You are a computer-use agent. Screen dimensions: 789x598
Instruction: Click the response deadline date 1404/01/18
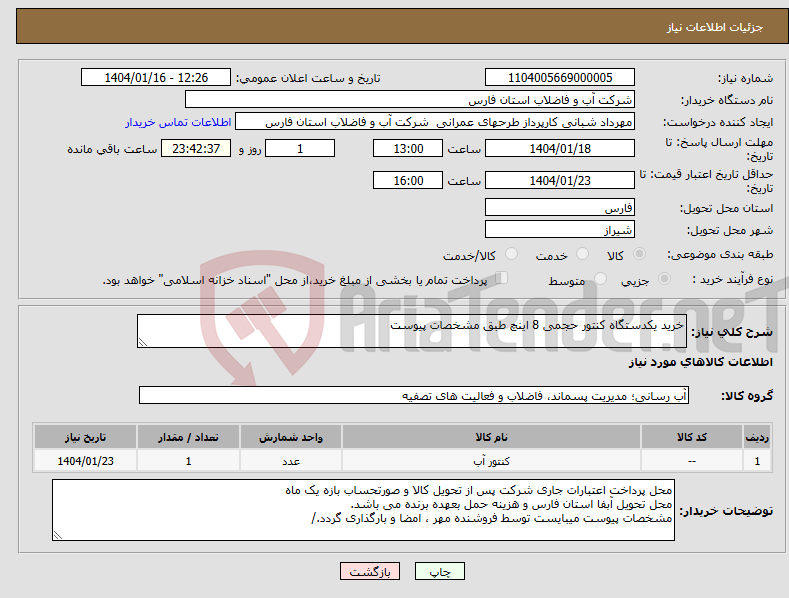pos(560,148)
